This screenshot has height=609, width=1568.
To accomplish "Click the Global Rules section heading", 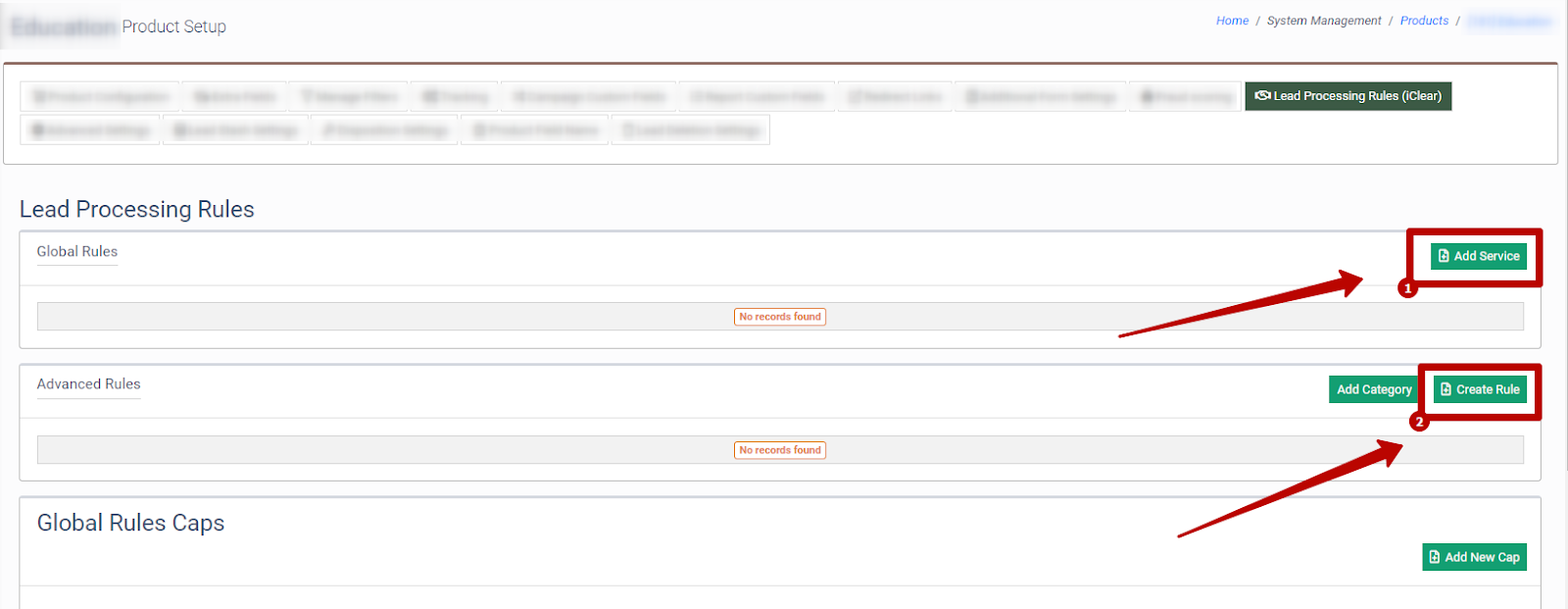I will pos(77,252).
